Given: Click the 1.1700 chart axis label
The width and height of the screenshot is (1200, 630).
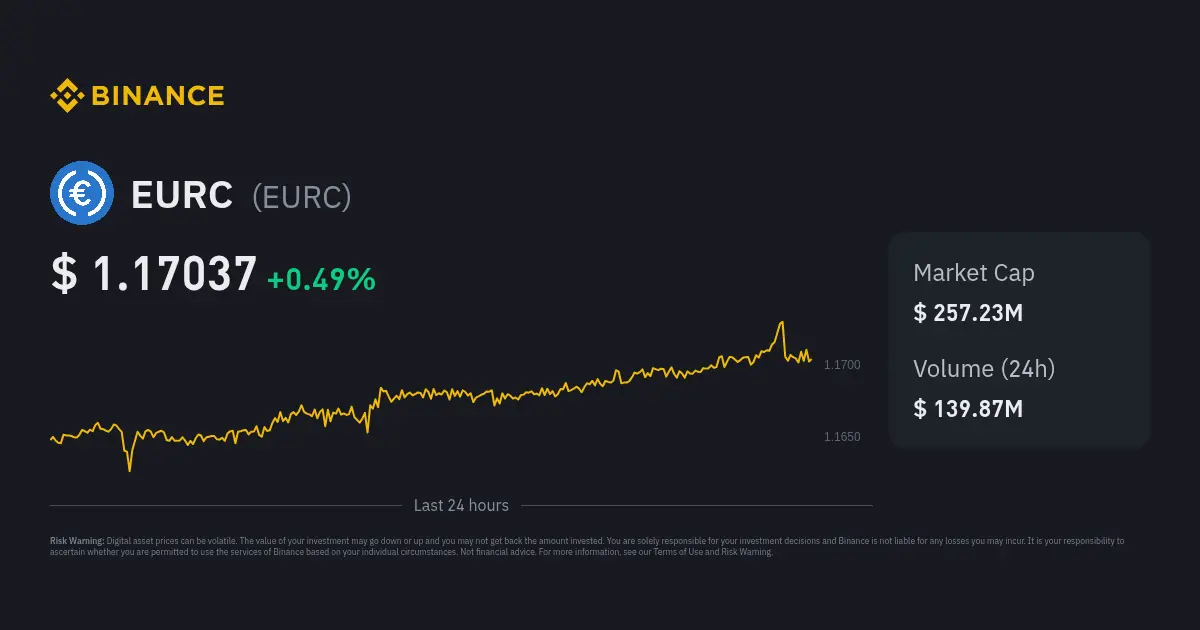Looking at the screenshot, I should point(841,366).
